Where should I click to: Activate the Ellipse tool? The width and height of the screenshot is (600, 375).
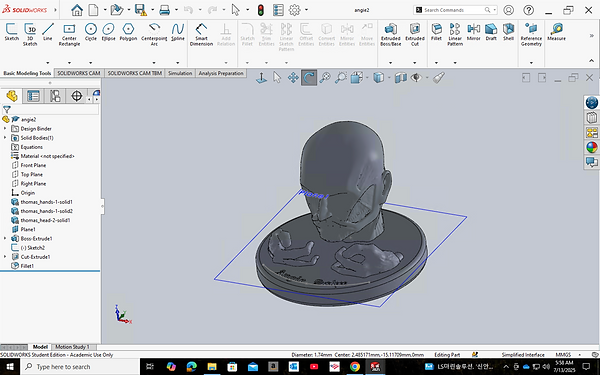109,32
